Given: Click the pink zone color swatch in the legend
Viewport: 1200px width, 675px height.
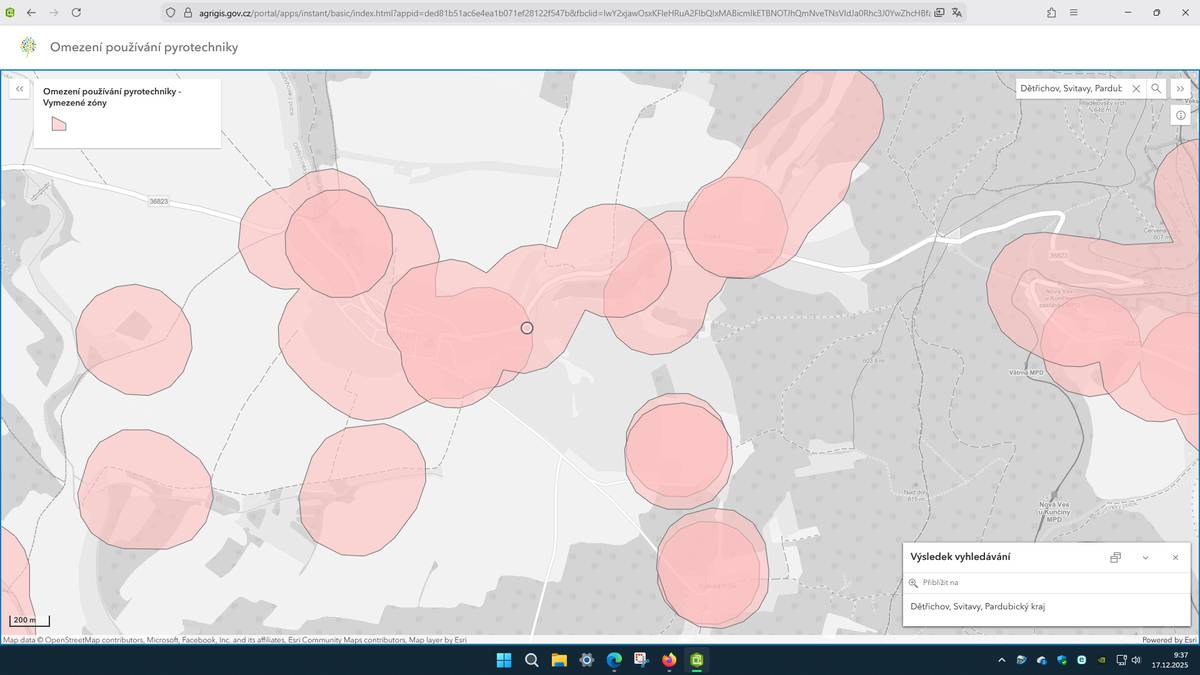Looking at the screenshot, I should (x=58, y=123).
